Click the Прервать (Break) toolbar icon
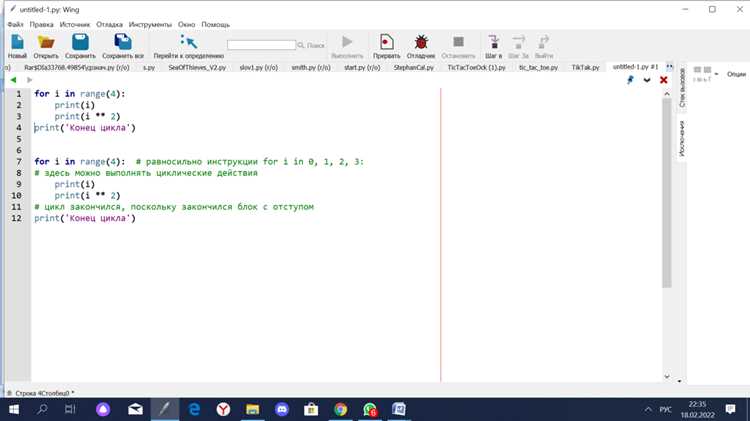Screen dimensions: 750x421 (x=386, y=42)
